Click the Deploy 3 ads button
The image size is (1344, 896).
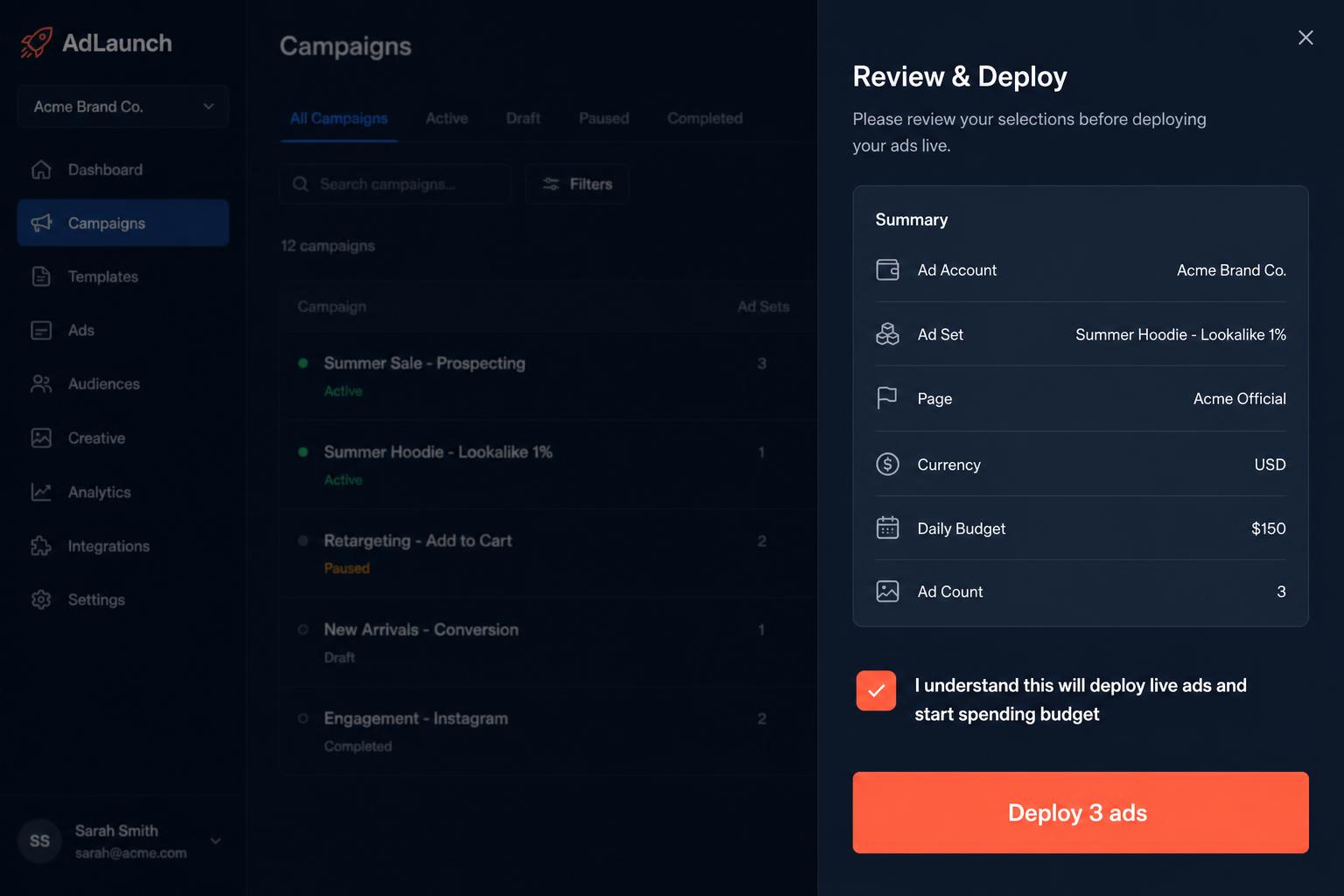(1081, 812)
